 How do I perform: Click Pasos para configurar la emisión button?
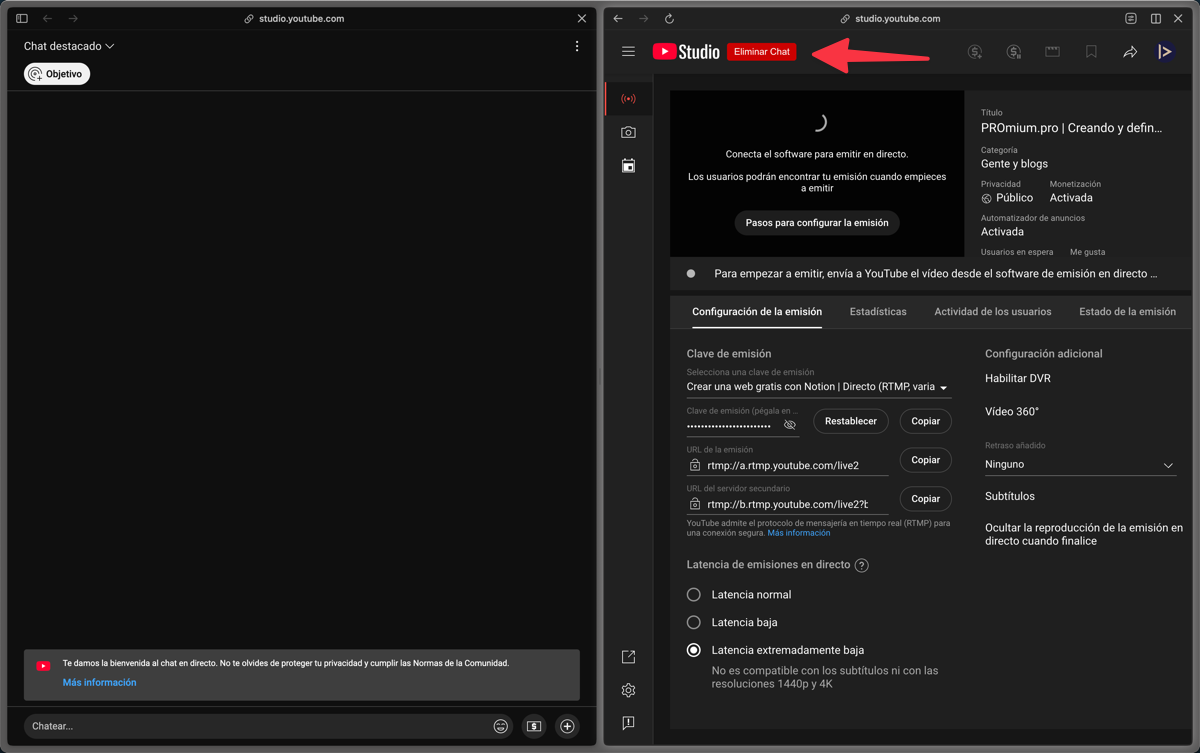tap(817, 223)
